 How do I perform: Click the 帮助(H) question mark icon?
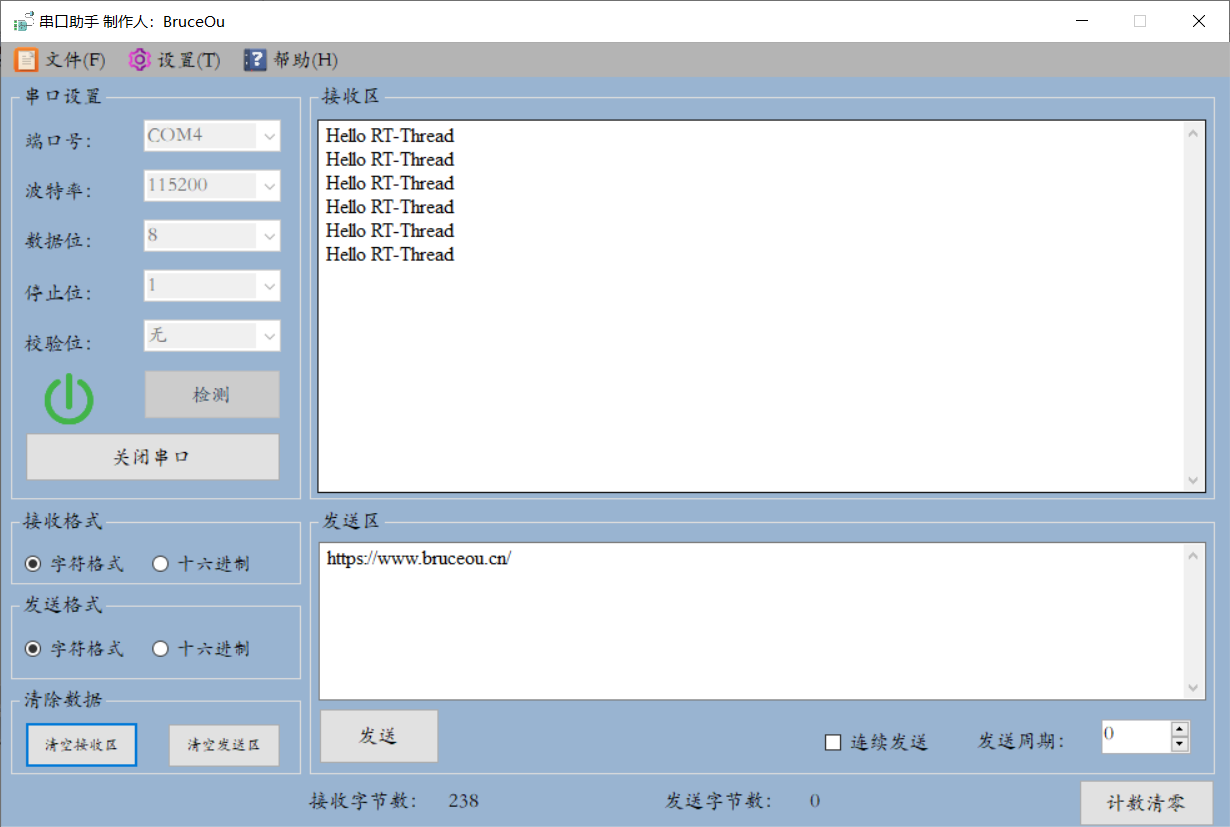pos(255,60)
